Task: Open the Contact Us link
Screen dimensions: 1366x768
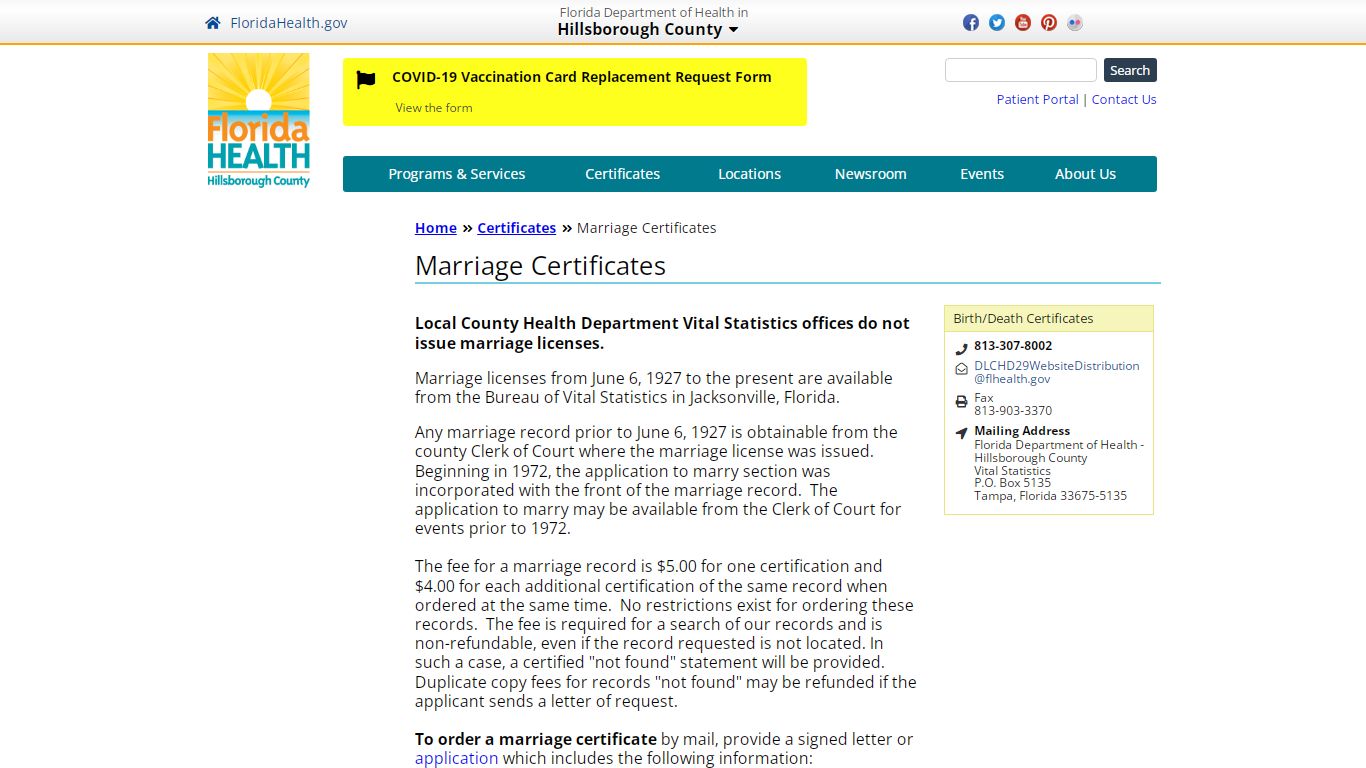Action: tap(1124, 99)
